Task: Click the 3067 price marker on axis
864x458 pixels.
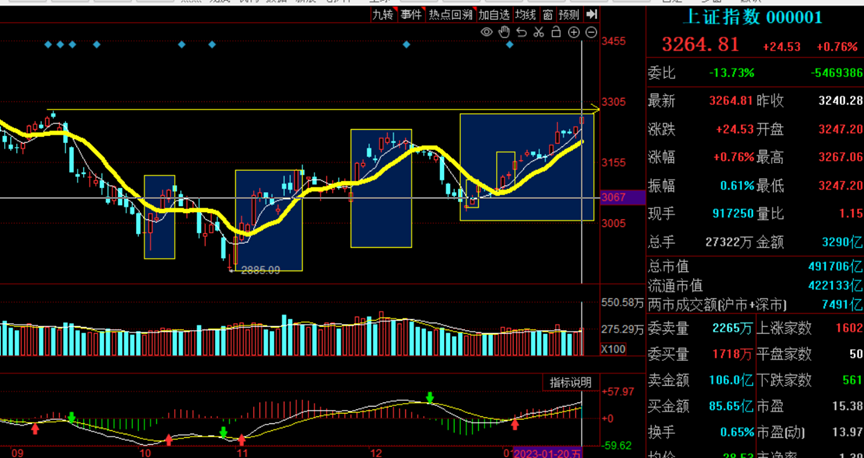Action: tap(612, 197)
